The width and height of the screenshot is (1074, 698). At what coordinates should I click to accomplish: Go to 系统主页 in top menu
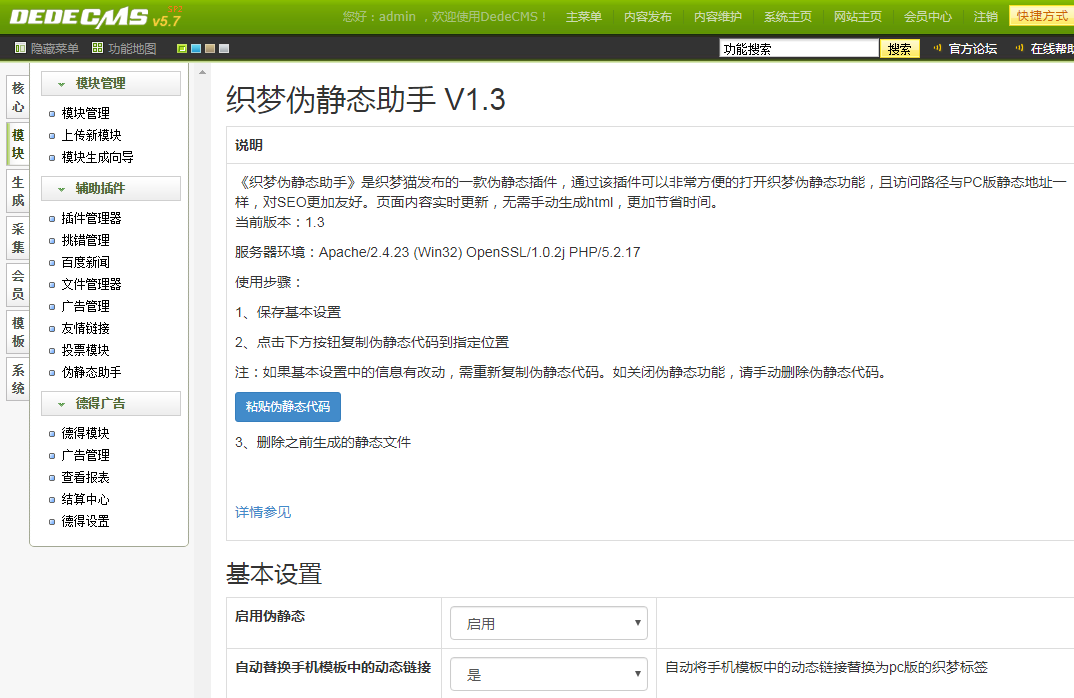pos(788,16)
